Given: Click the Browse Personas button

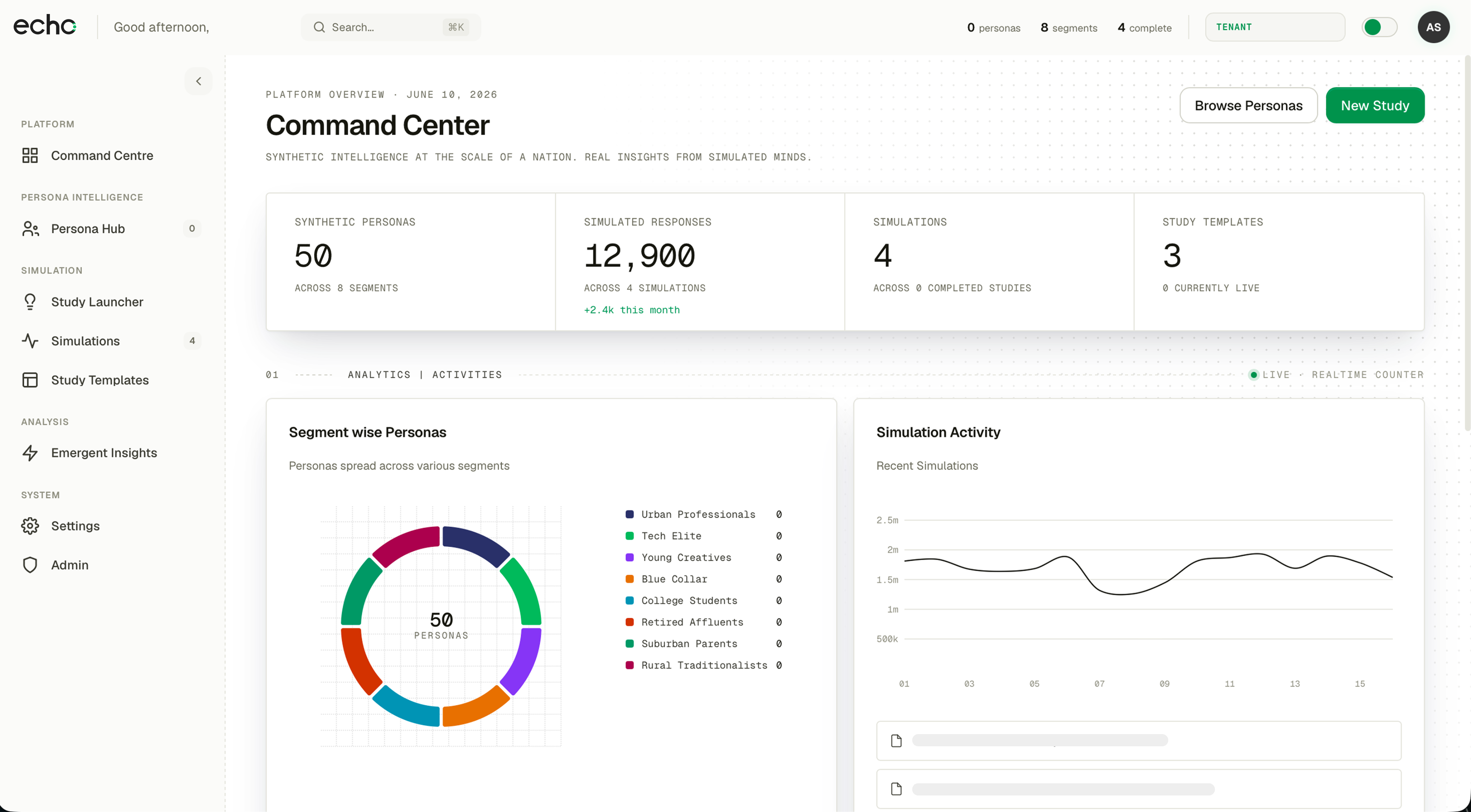Looking at the screenshot, I should [1248, 106].
